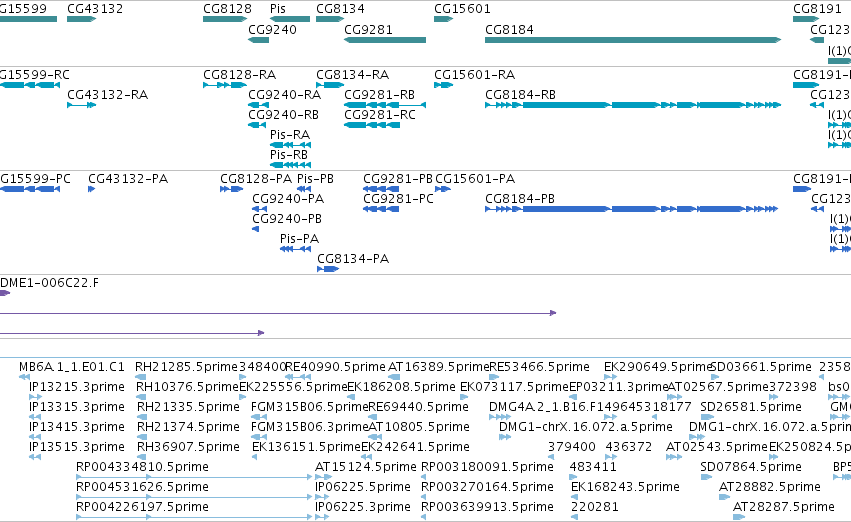
Task: Click the longer purple arrow feature
Action: point(278,313)
